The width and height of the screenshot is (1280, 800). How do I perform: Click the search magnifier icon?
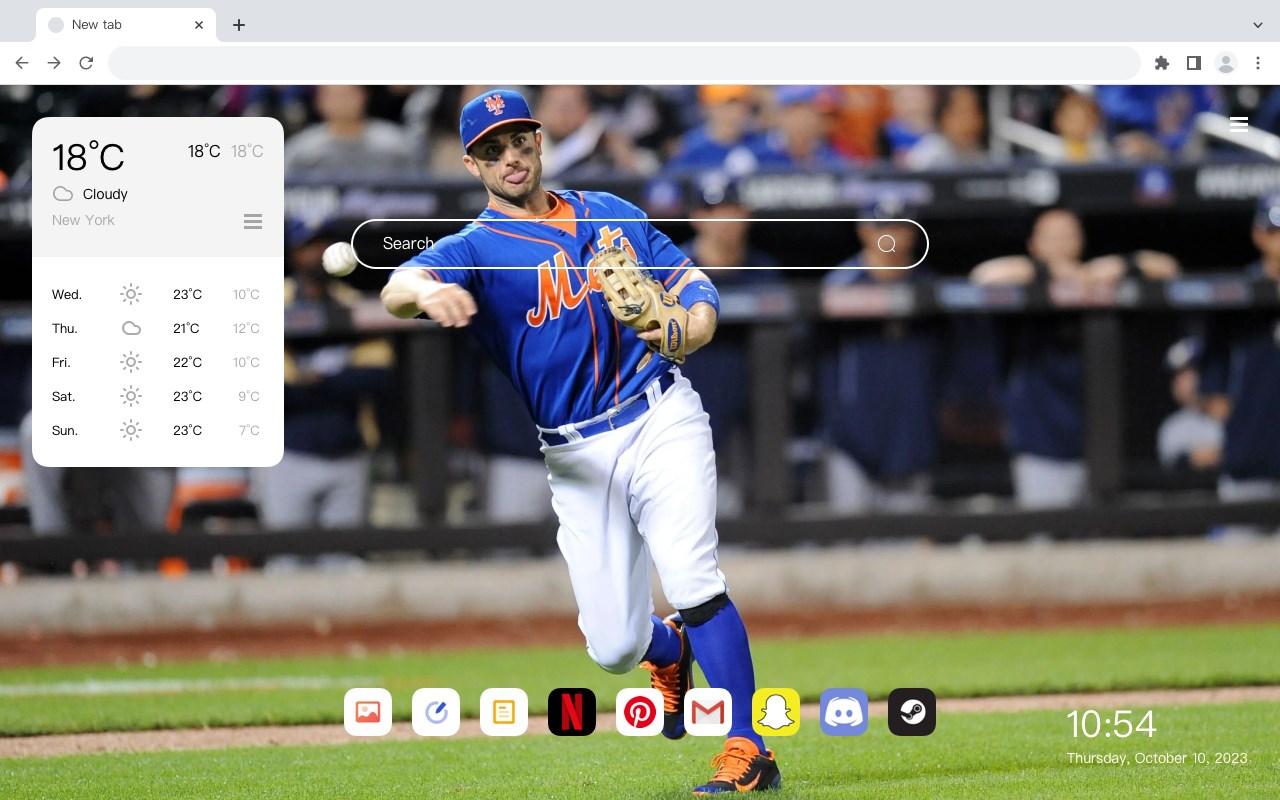(x=887, y=244)
